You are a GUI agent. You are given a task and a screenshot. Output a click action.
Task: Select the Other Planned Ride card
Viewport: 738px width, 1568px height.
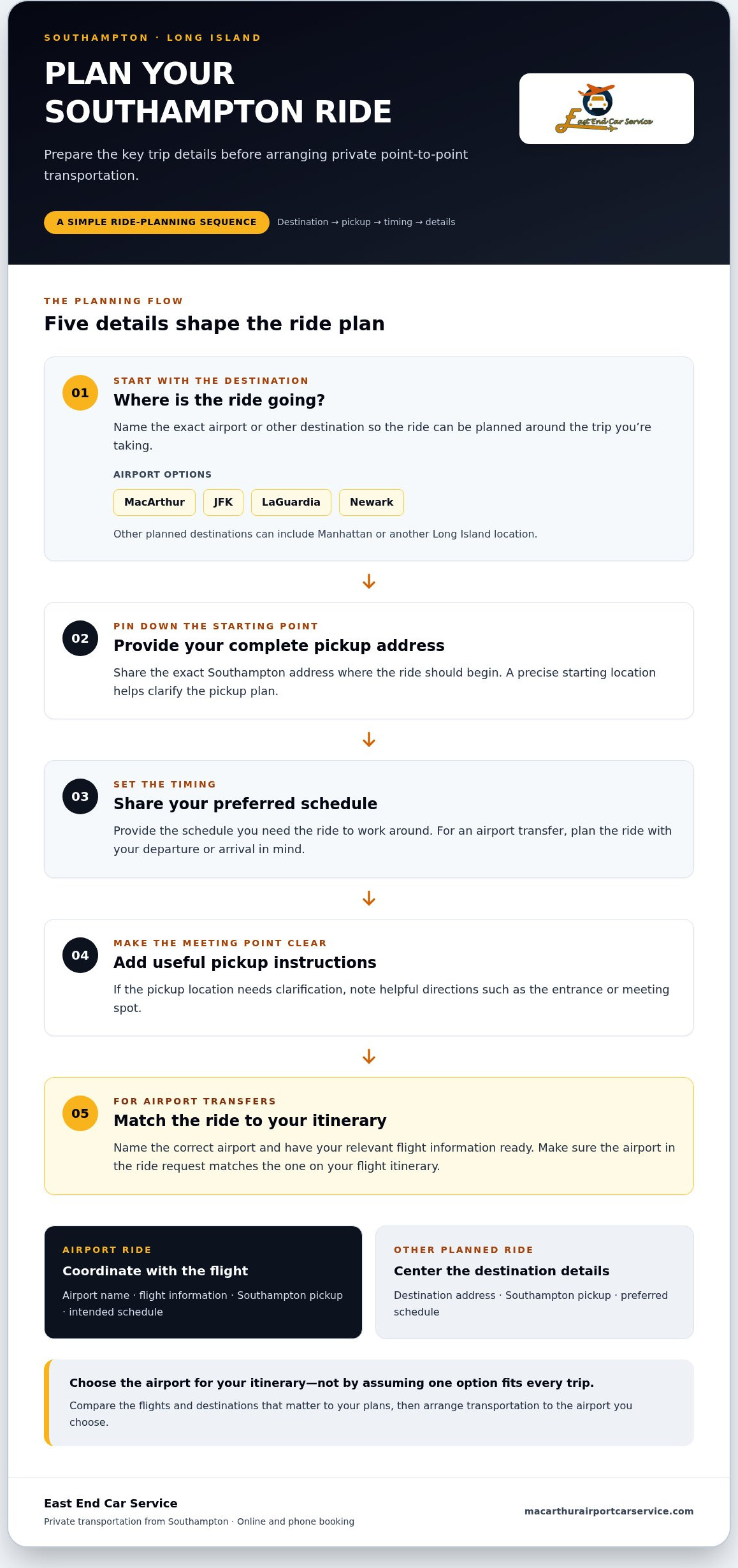coord(535,1282)
